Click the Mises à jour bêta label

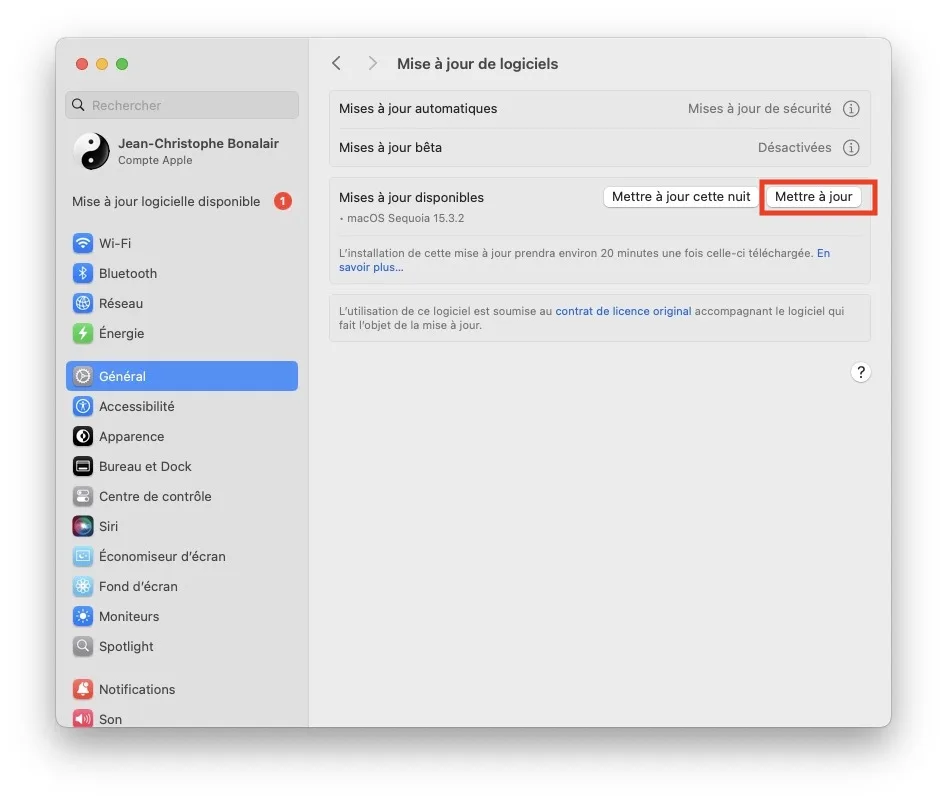click(x=390, y=147)
